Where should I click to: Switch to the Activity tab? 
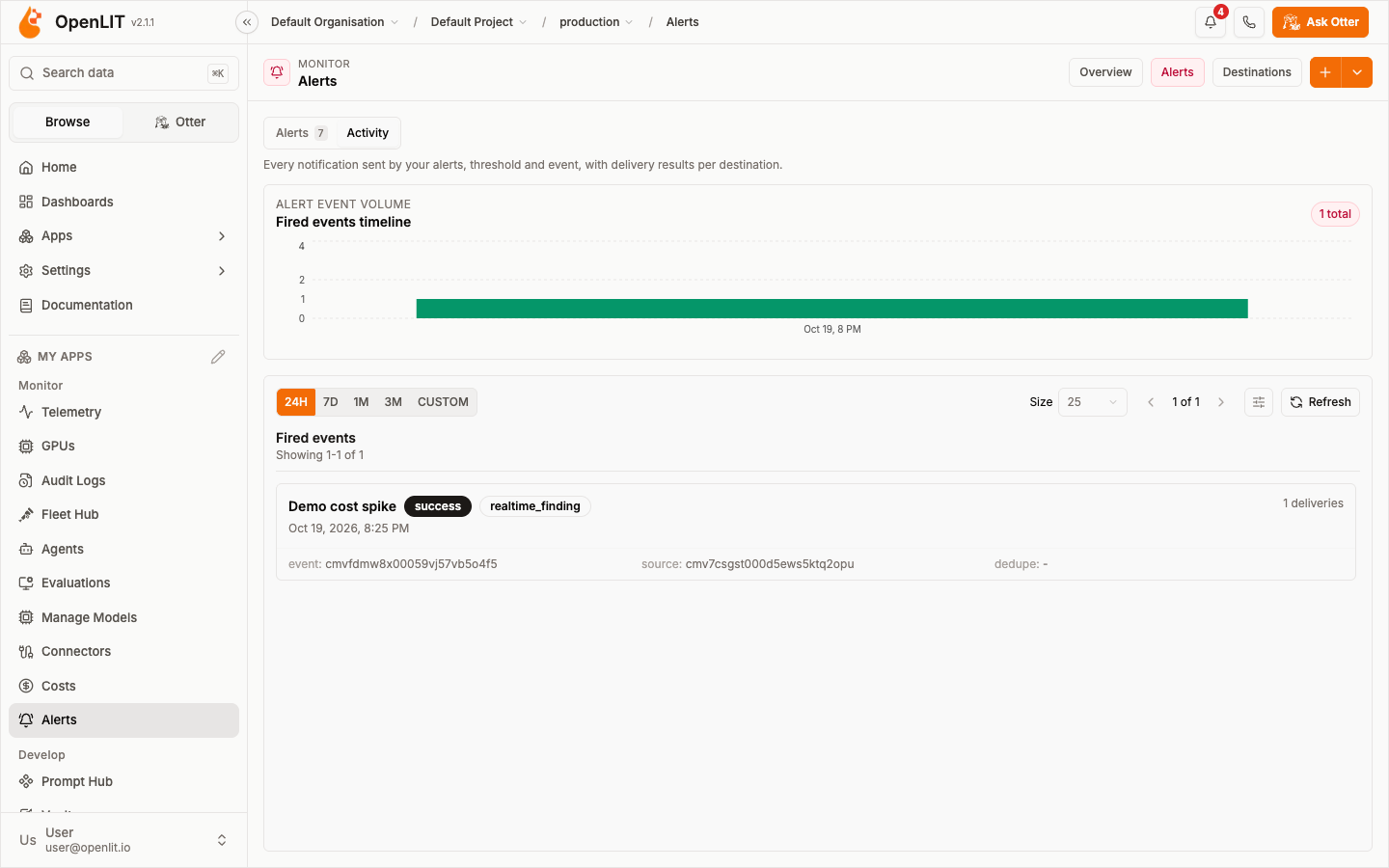pos(368,133)
